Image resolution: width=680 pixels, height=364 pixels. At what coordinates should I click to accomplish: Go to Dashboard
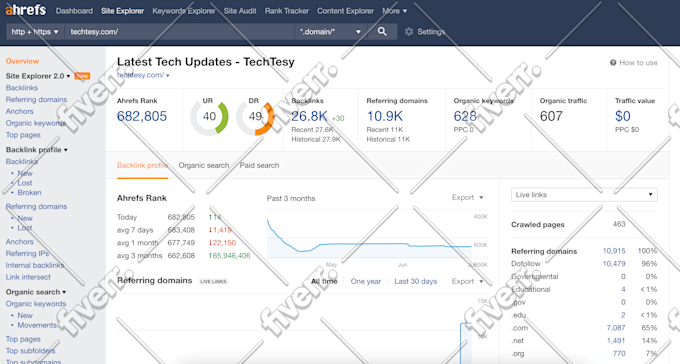pyautogui.click(x=74, y=11)
